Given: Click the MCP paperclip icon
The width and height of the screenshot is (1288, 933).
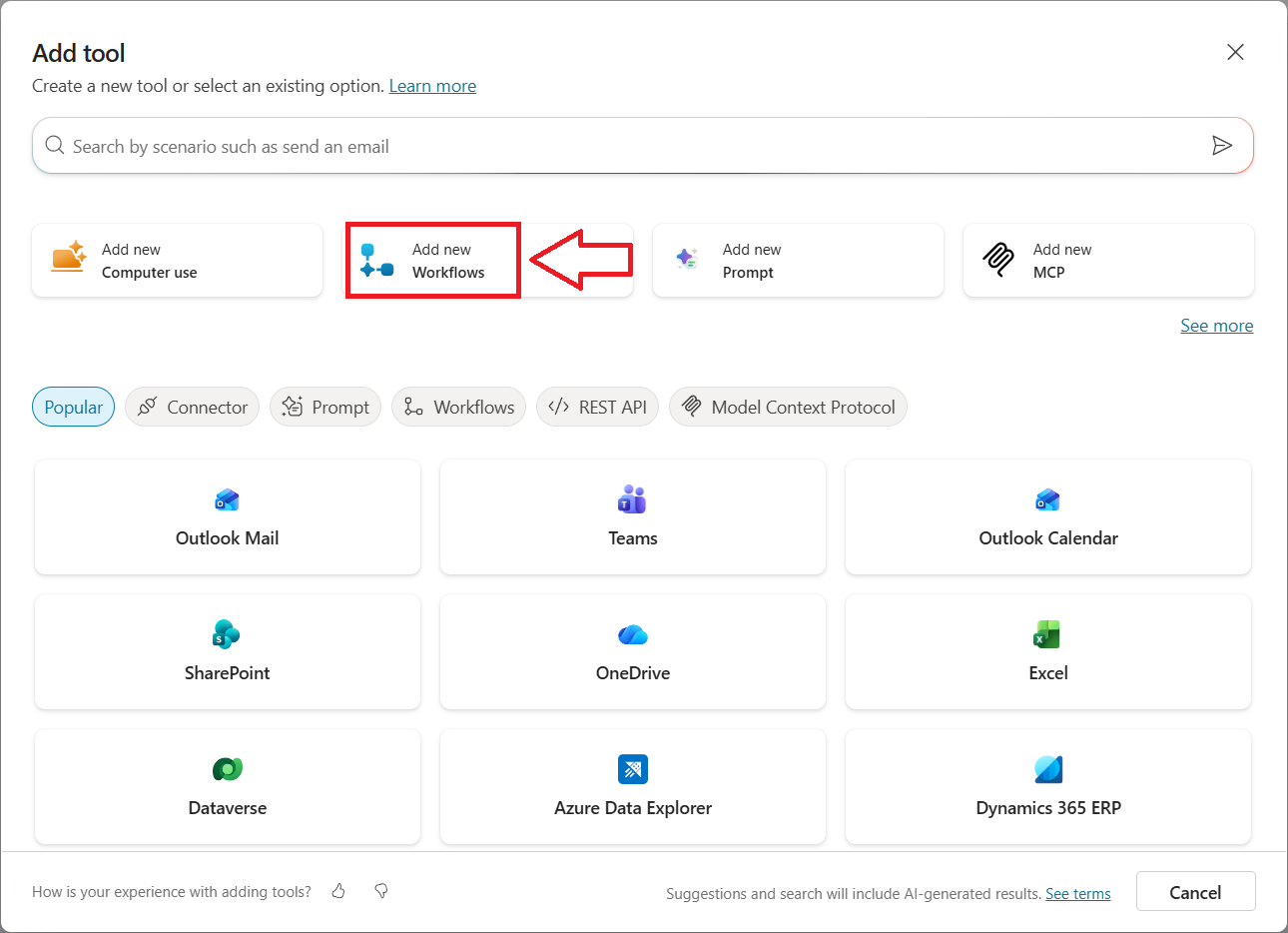Looking at the screenshot, I should click(x=997, y=260).
